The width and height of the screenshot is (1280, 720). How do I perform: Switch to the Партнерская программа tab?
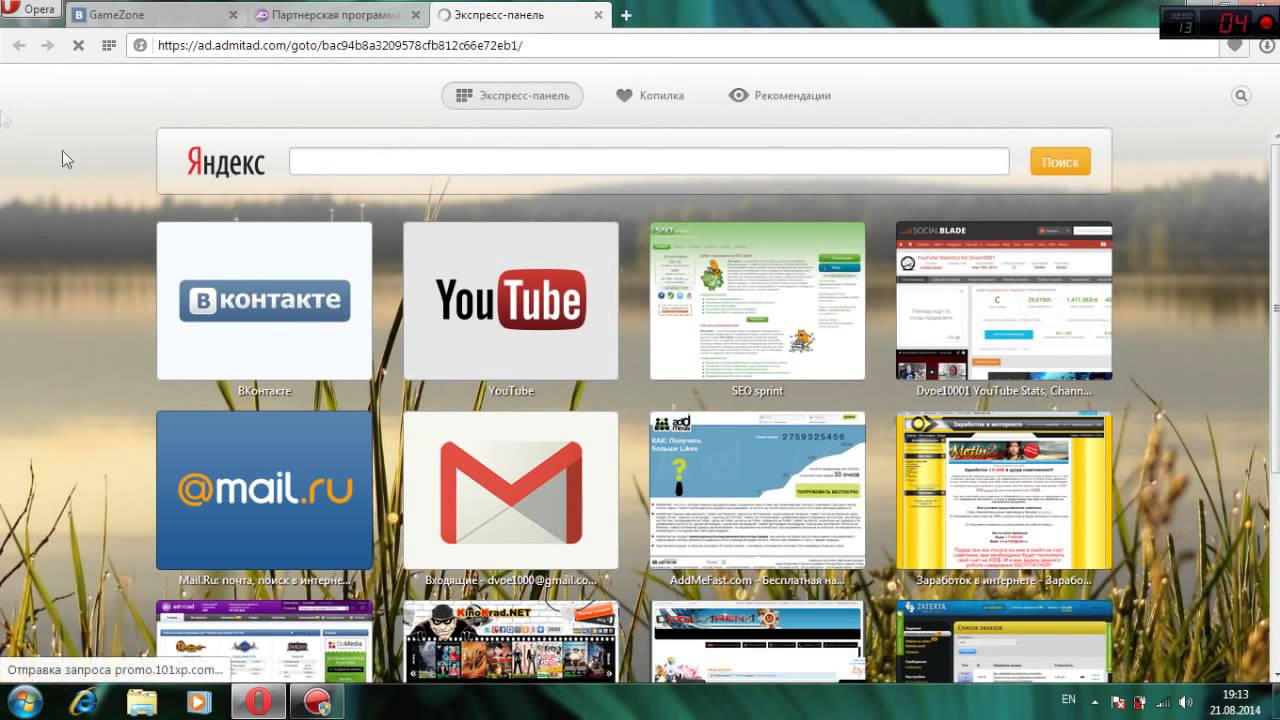pos(337,15)
